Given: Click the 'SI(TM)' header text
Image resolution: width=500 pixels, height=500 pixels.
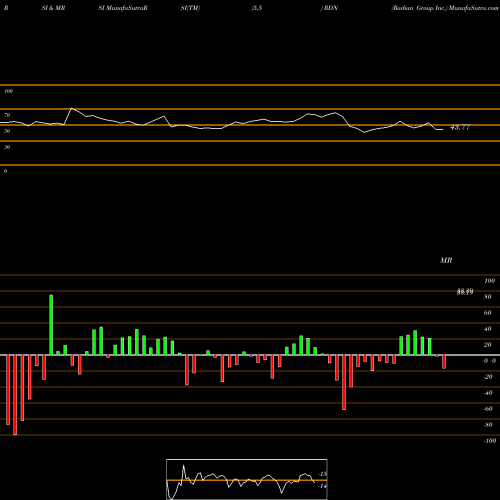Looking at the screenshot, I should 190,8.
